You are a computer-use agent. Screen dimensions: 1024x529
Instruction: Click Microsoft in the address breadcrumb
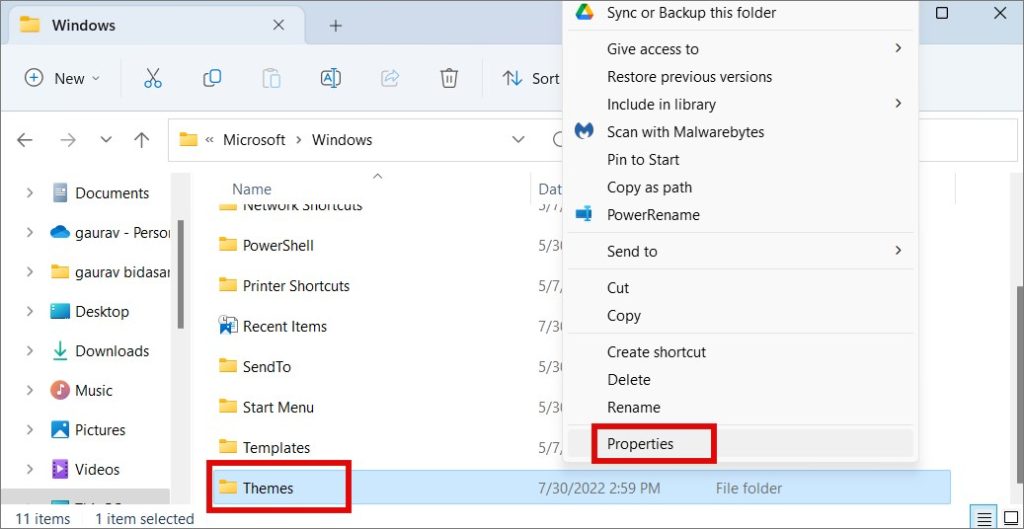254,140
